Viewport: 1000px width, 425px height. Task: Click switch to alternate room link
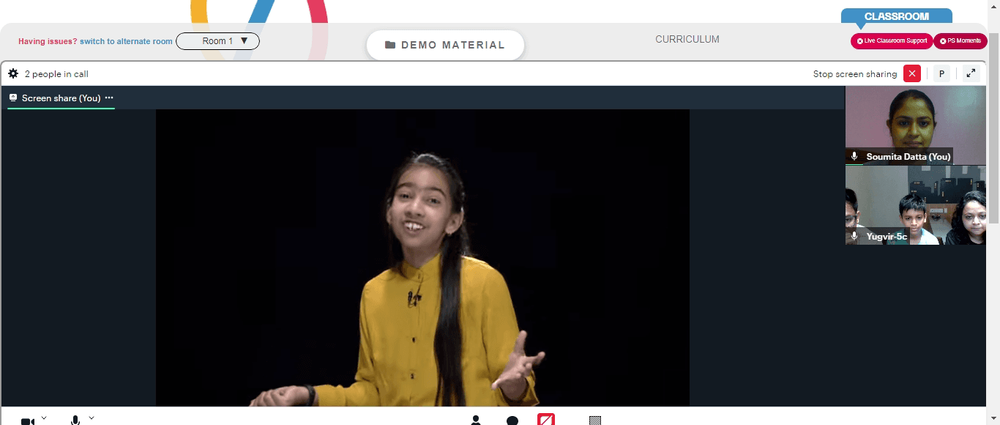tap(126, 41)
